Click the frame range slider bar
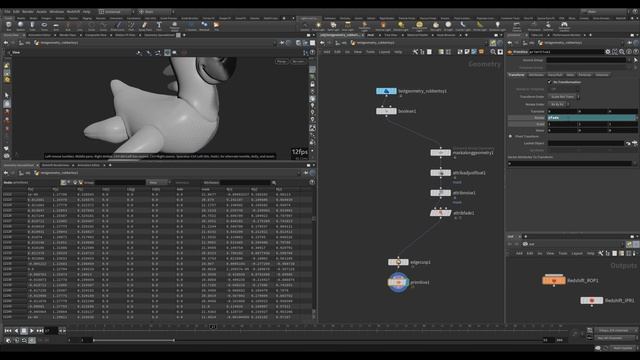The width and height of the screenshot is (640, 360). point(133,340)
